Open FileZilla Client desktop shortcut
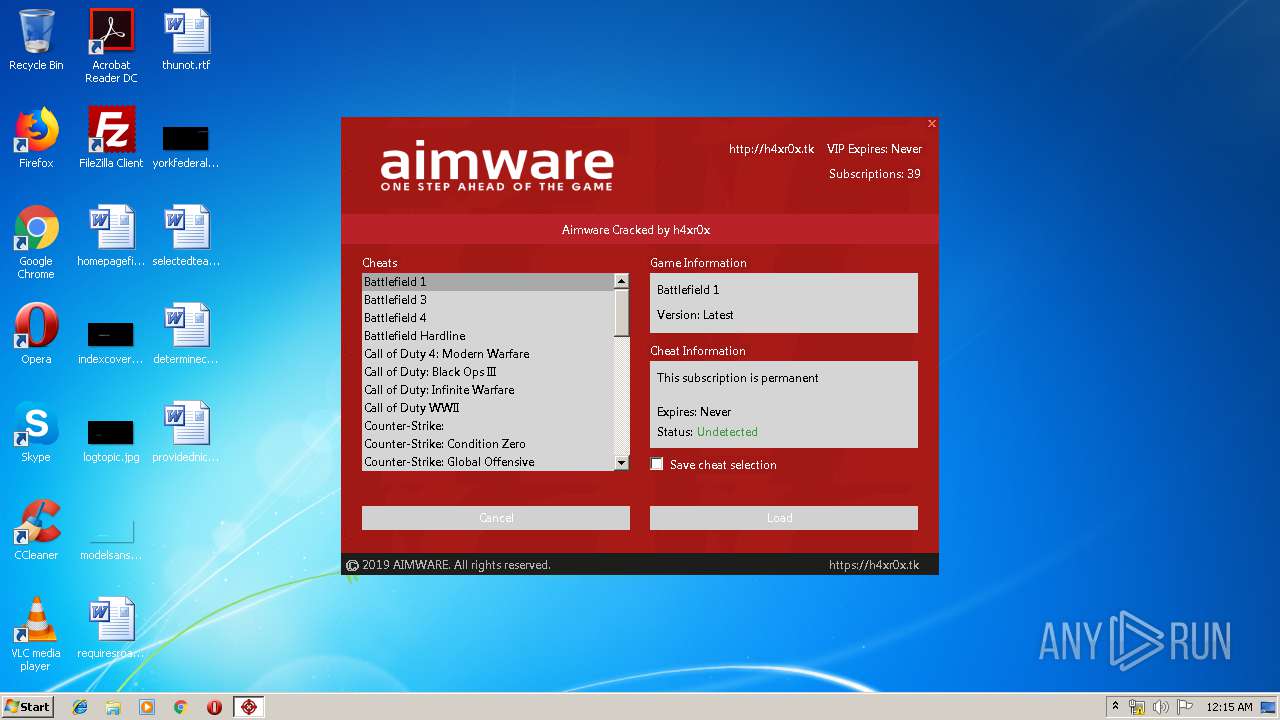Viewport: 1280px width, 720px height. point(111,138)
